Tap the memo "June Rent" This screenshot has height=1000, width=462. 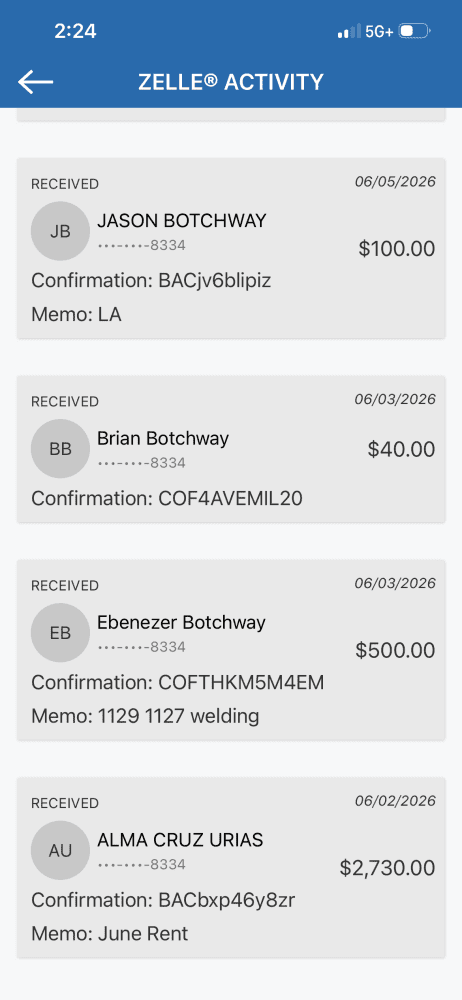(x=143, y=934)
